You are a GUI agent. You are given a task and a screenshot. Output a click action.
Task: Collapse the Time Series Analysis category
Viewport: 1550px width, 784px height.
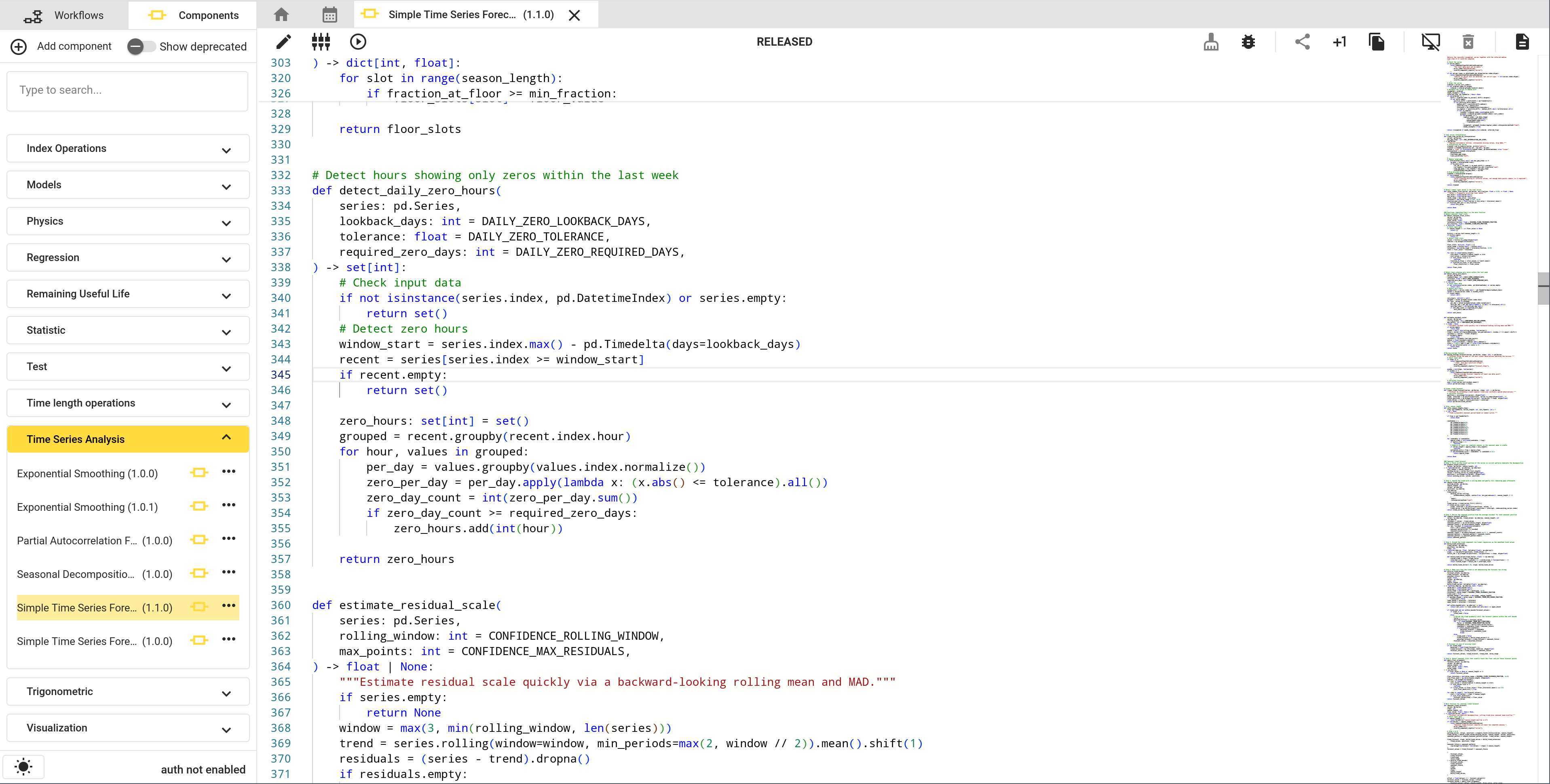click(x=128, y=439)
